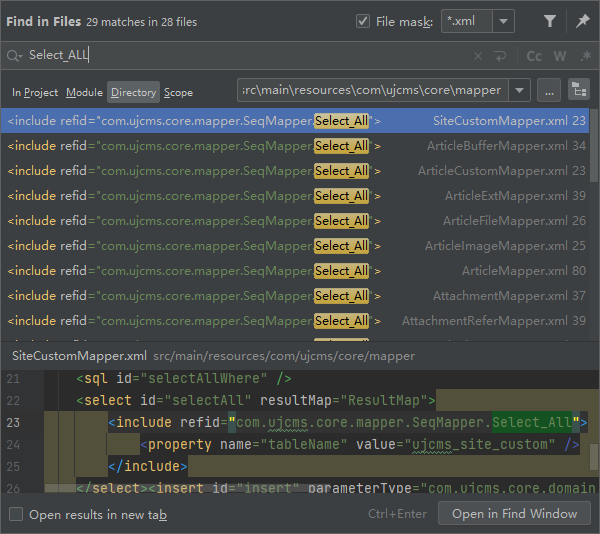Viewport: 600px width, 534px height.
Task: Click into Select_ALL search field
Action: pyautogui.click(x=245, y=55)
